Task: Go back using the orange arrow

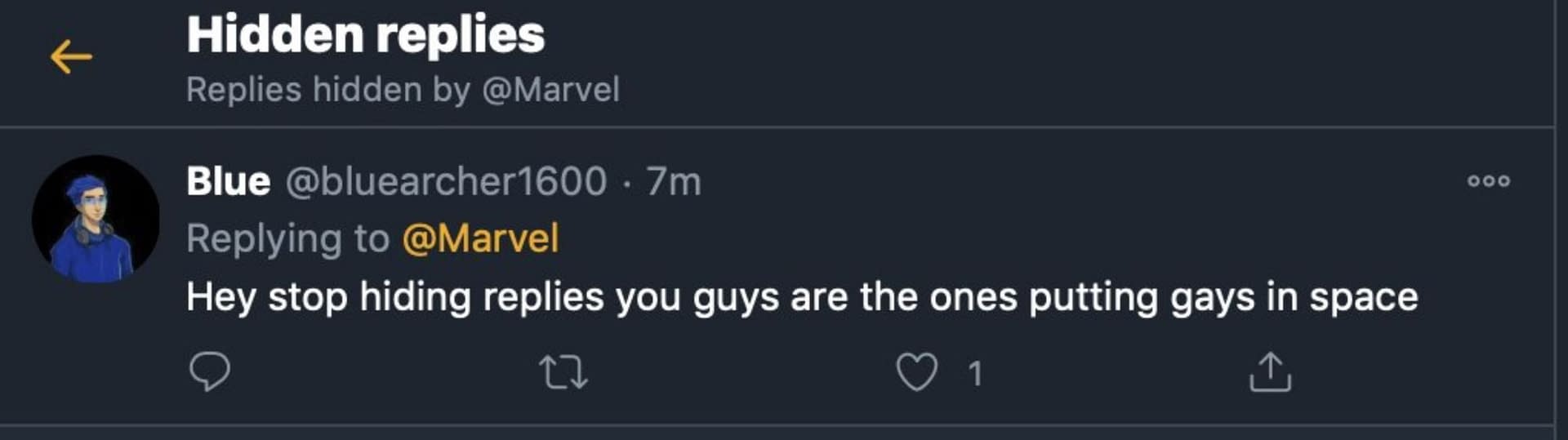Action: [71, 57]
